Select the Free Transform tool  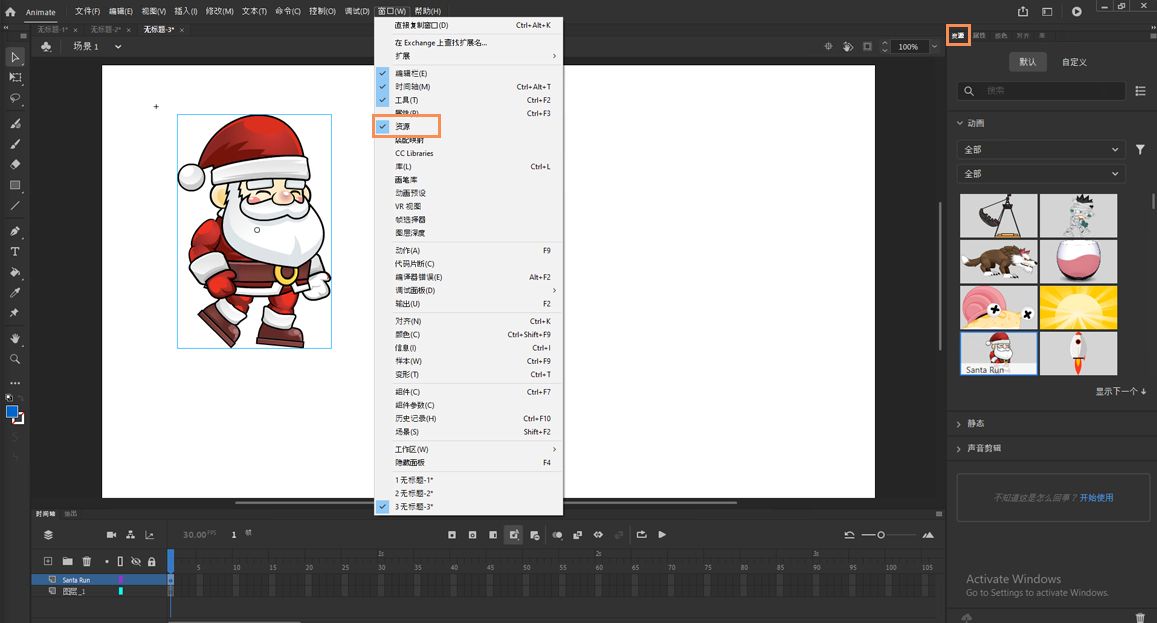(x=15, y=78)
